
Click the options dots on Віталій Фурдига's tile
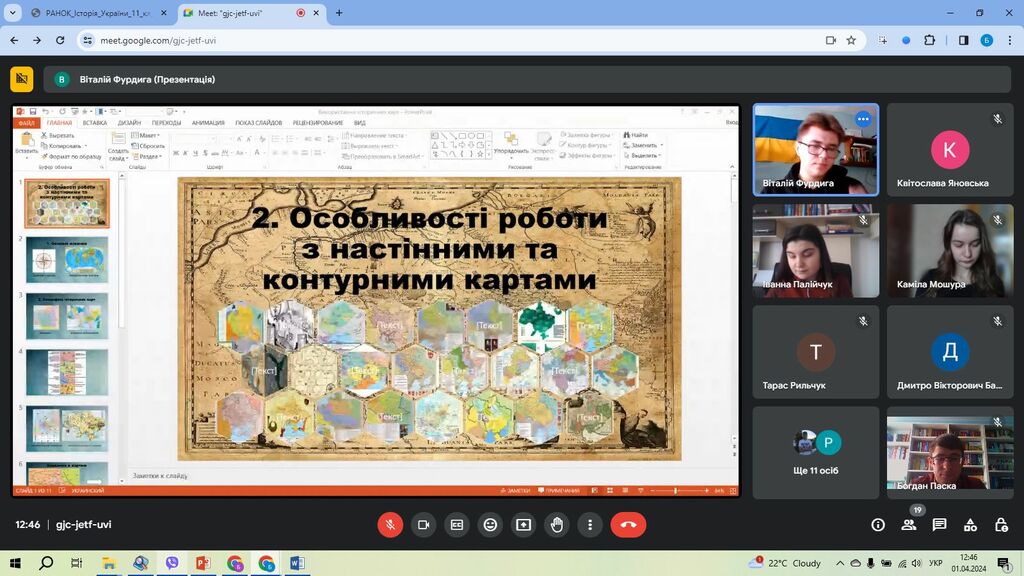pyautogui.click(x=863, y=119)
